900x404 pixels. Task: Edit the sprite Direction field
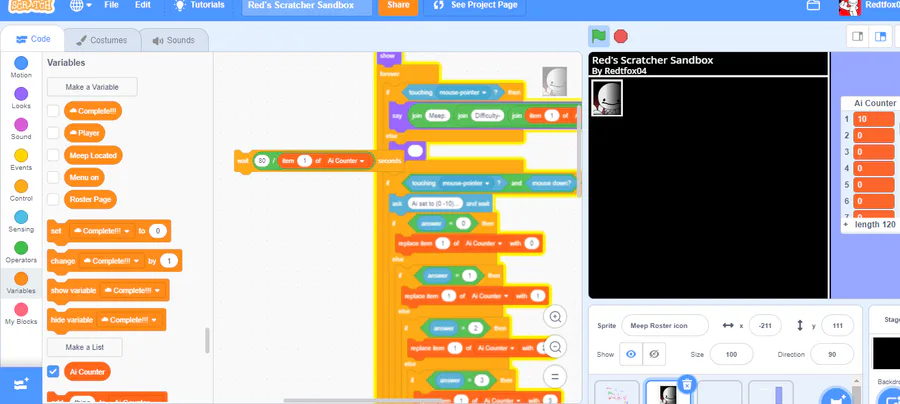click(x=832, y=354)
